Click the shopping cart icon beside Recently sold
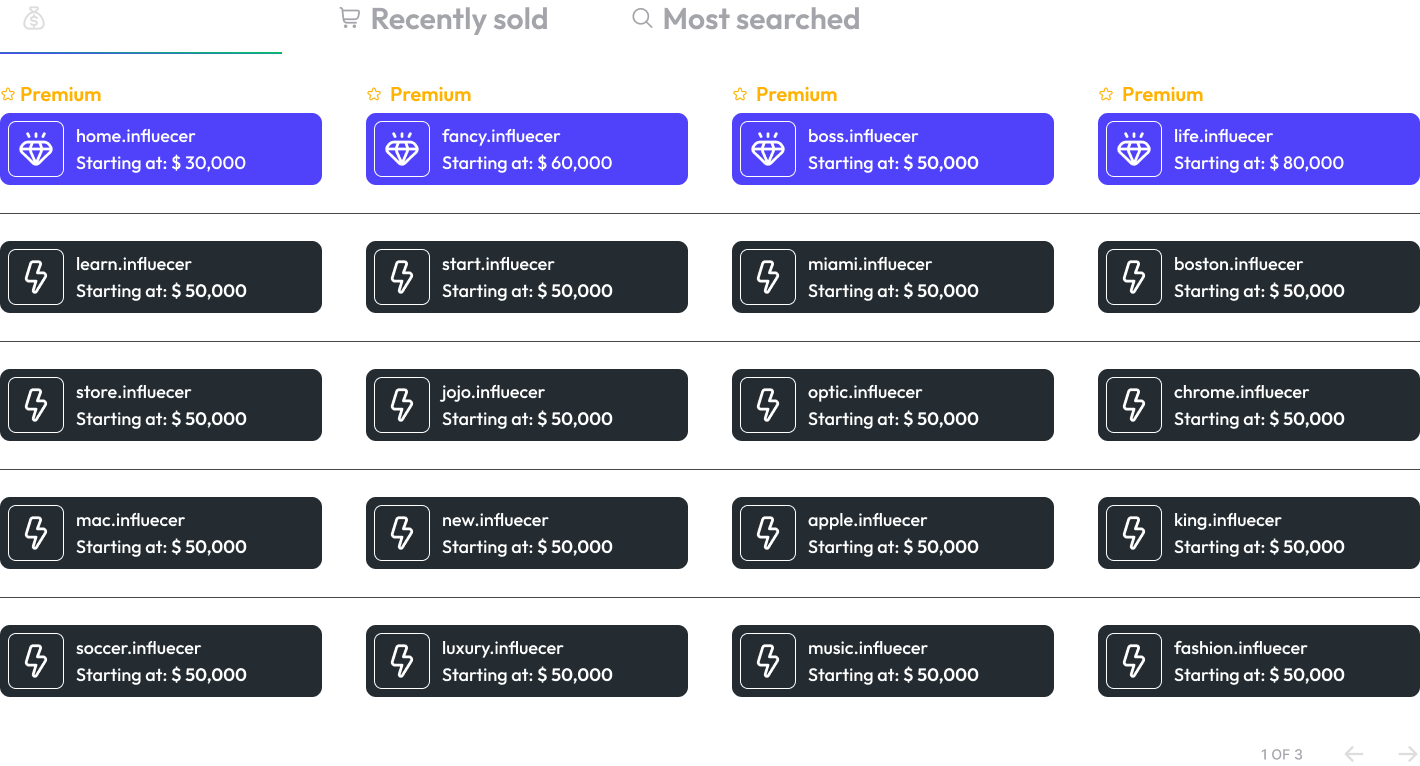 coord(348,18)
